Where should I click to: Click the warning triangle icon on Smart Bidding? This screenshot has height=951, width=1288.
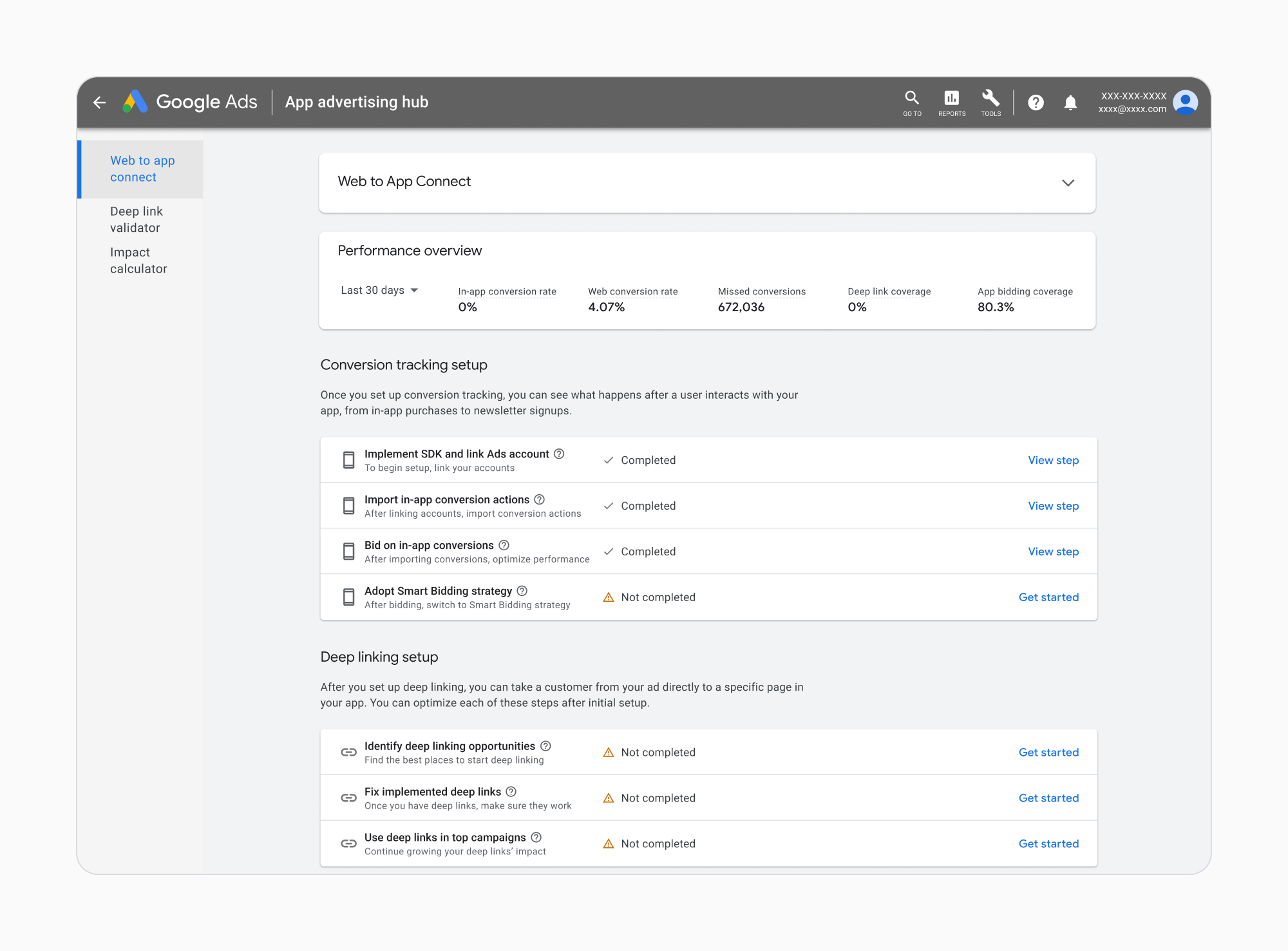click(609, 597)
